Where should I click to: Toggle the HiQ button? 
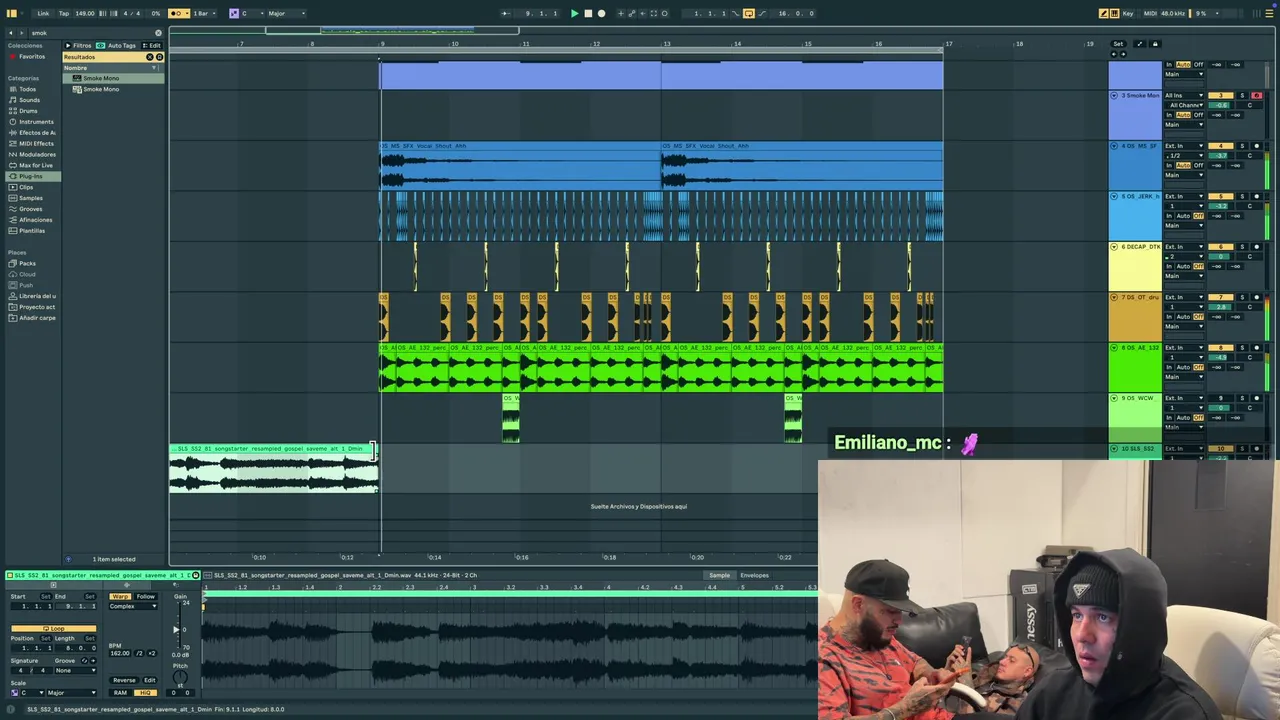[145, 693]
